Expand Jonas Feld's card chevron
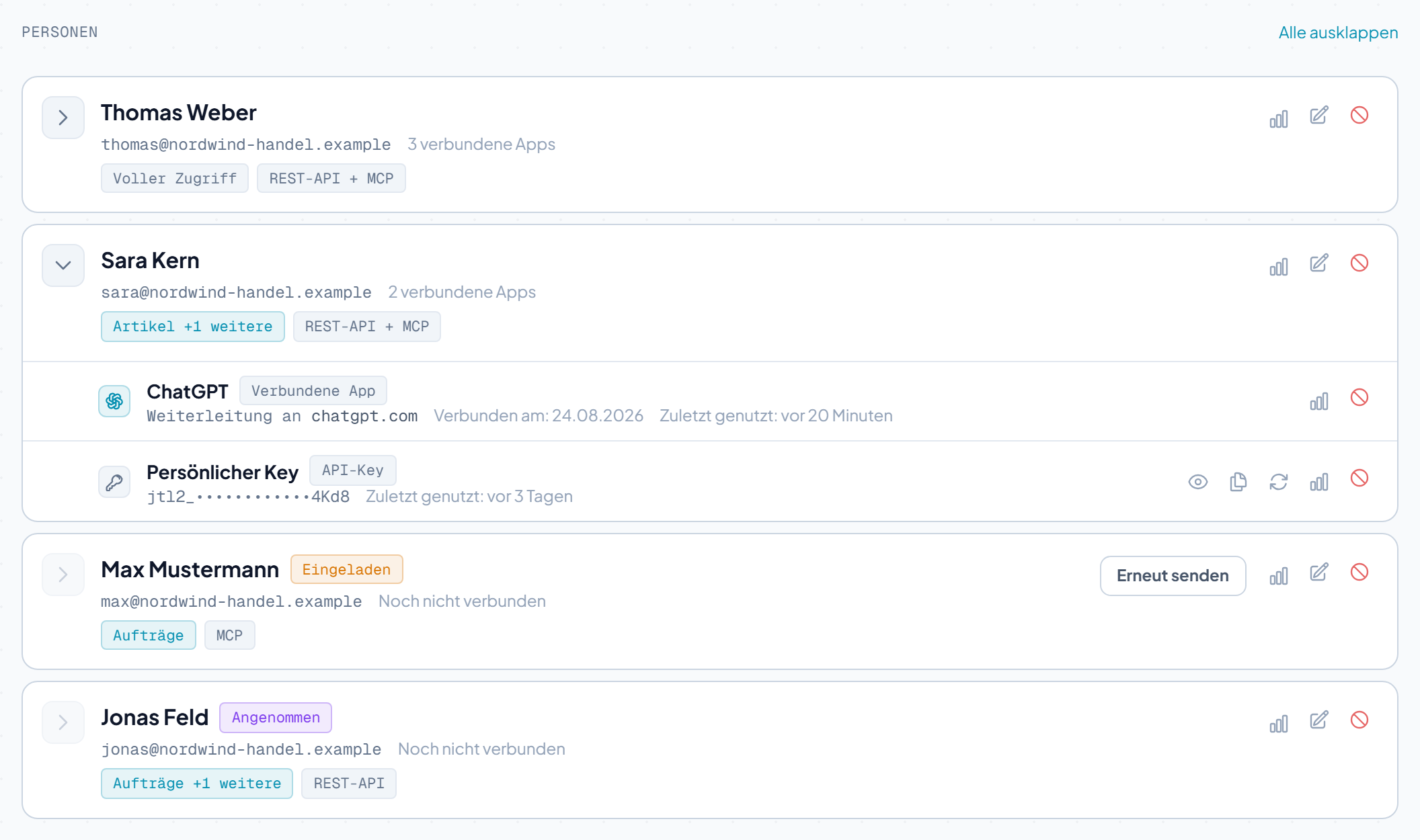The image size is (1420, 840). tap(63, 722)
